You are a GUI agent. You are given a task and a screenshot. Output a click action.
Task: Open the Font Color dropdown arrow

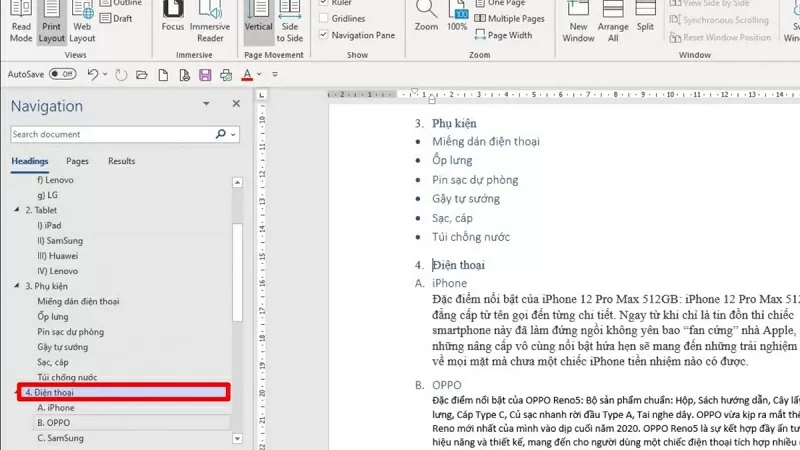pyautogui.click(x=259, y=74)
